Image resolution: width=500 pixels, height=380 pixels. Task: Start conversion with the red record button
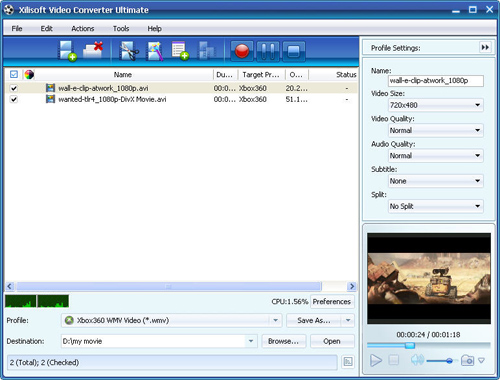pos(242,51)
